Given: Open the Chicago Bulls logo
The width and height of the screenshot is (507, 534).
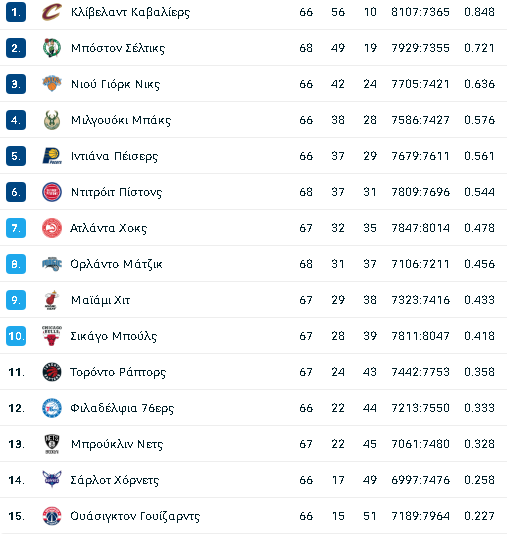Looking at the screenshot, I should [52, 336].
